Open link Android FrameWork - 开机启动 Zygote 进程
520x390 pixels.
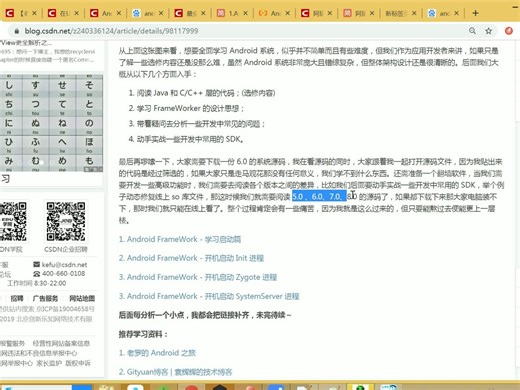[198, 277]
